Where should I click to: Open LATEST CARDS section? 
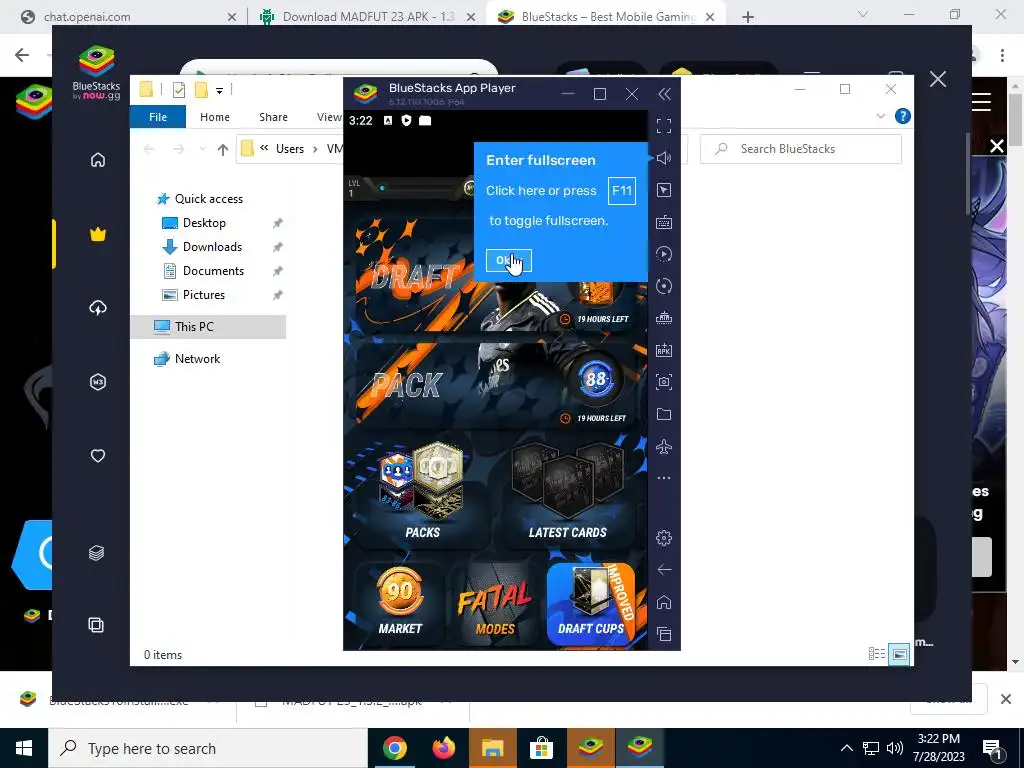(568, 495)
